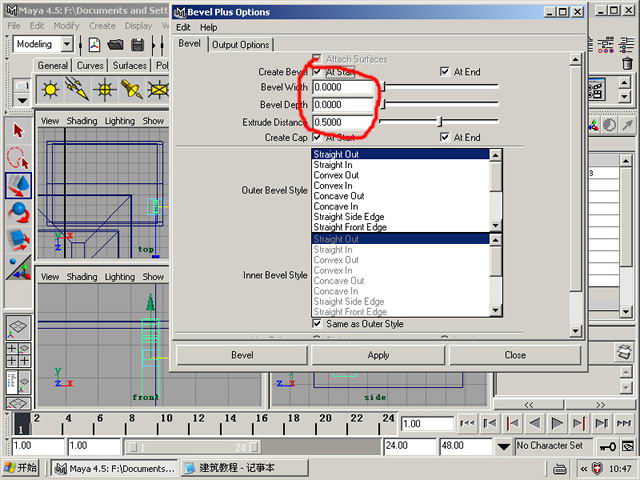
Task: Expand the tray icons chevron
Action: pos(584,469)
